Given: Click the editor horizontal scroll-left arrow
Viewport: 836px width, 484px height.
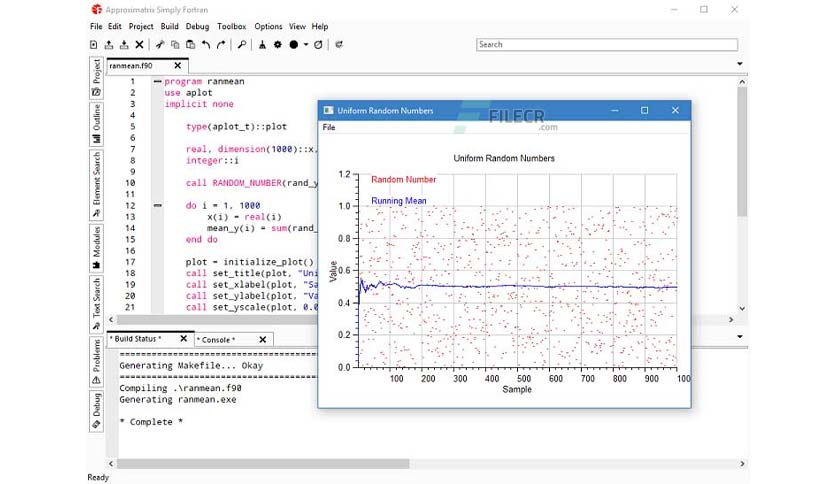Looking at the screenshot, I should [x=111, y=319].
